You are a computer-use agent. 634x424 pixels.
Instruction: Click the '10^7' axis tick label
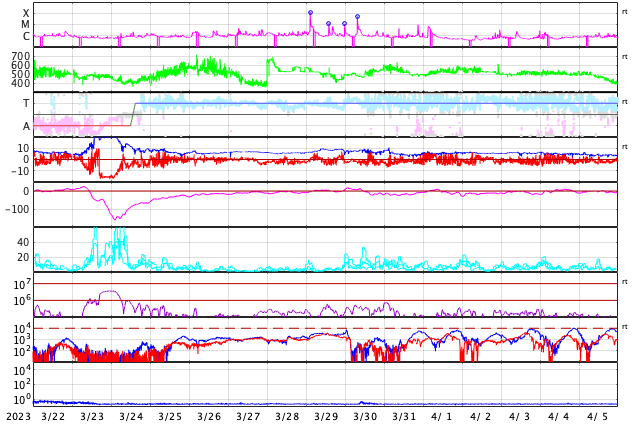point(22,285)
